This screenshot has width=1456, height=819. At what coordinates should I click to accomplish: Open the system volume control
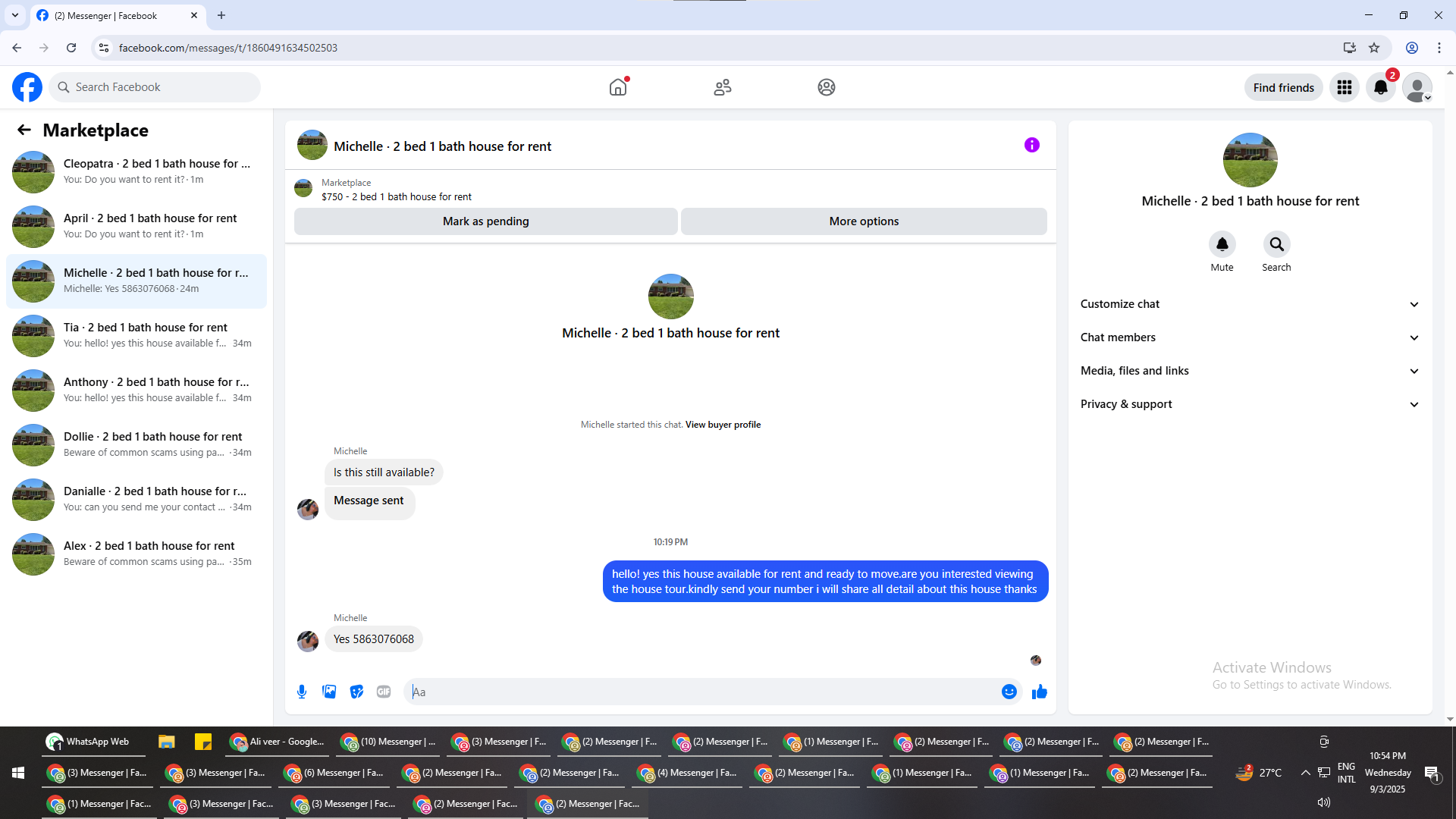1324,802
